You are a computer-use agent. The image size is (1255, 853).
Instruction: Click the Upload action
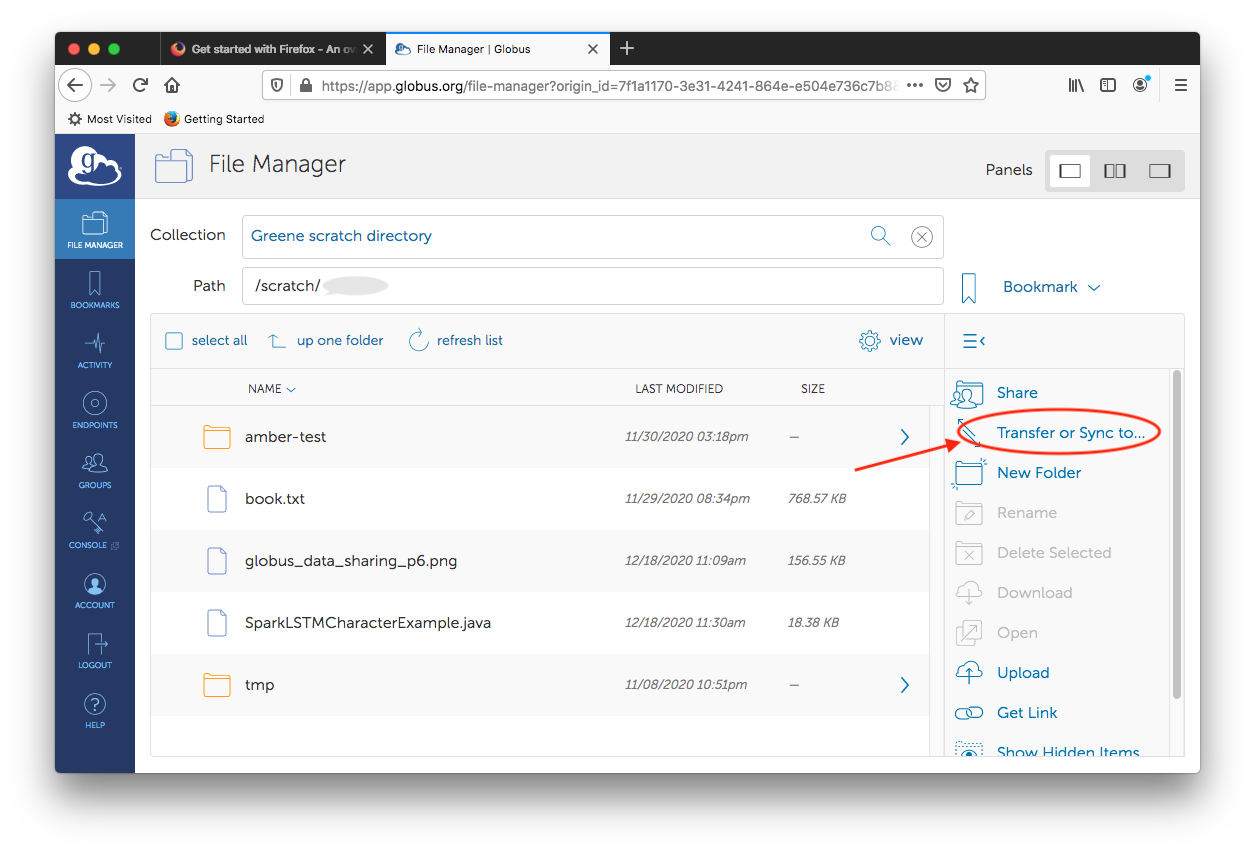tap(1022, 673)
